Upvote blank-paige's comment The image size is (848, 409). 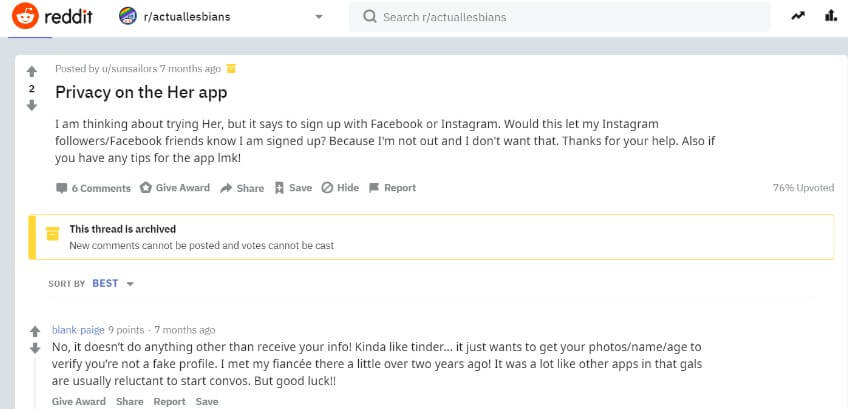coord(35,331)
